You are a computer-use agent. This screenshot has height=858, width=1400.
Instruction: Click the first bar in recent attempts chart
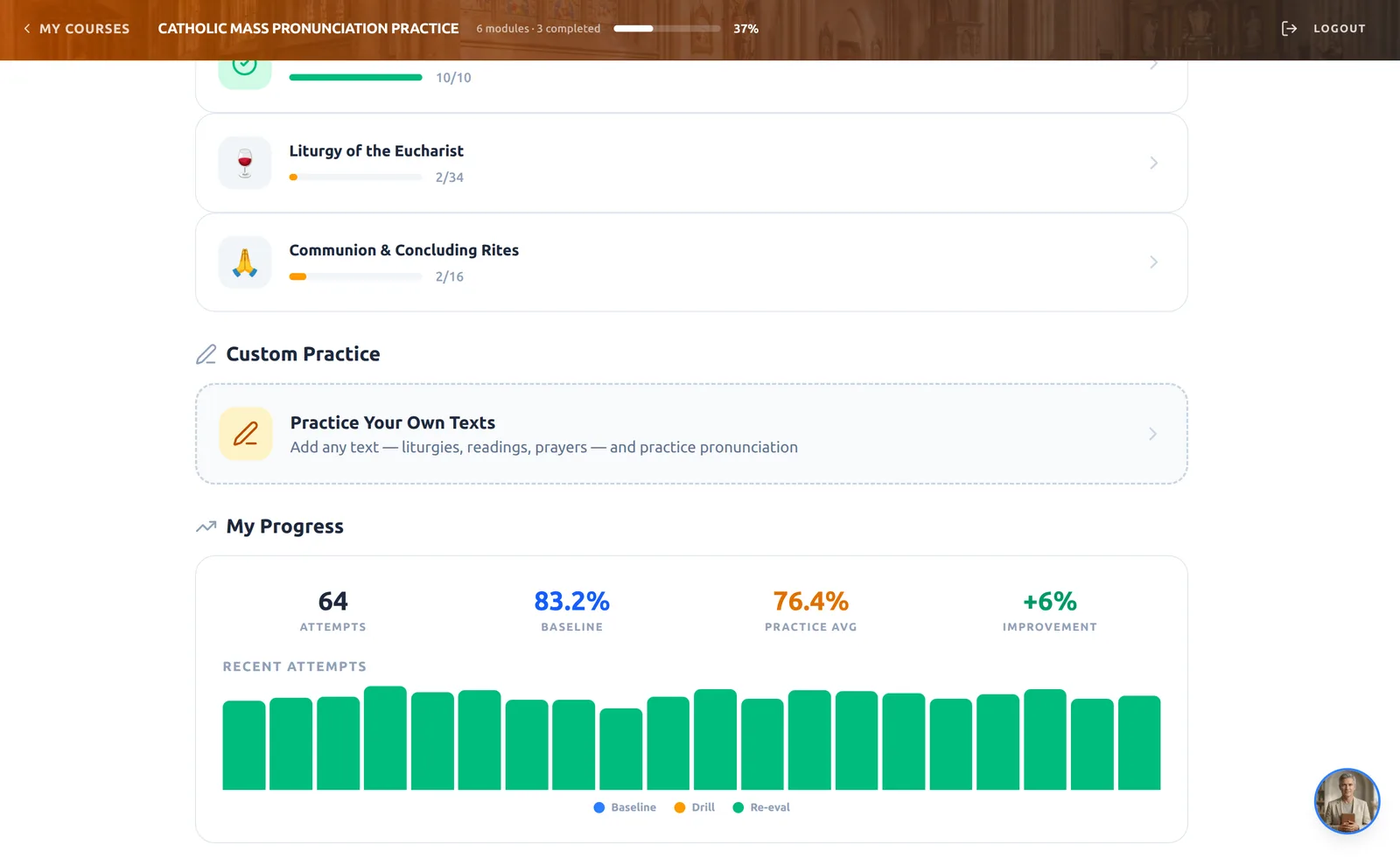tap(244, 745)
